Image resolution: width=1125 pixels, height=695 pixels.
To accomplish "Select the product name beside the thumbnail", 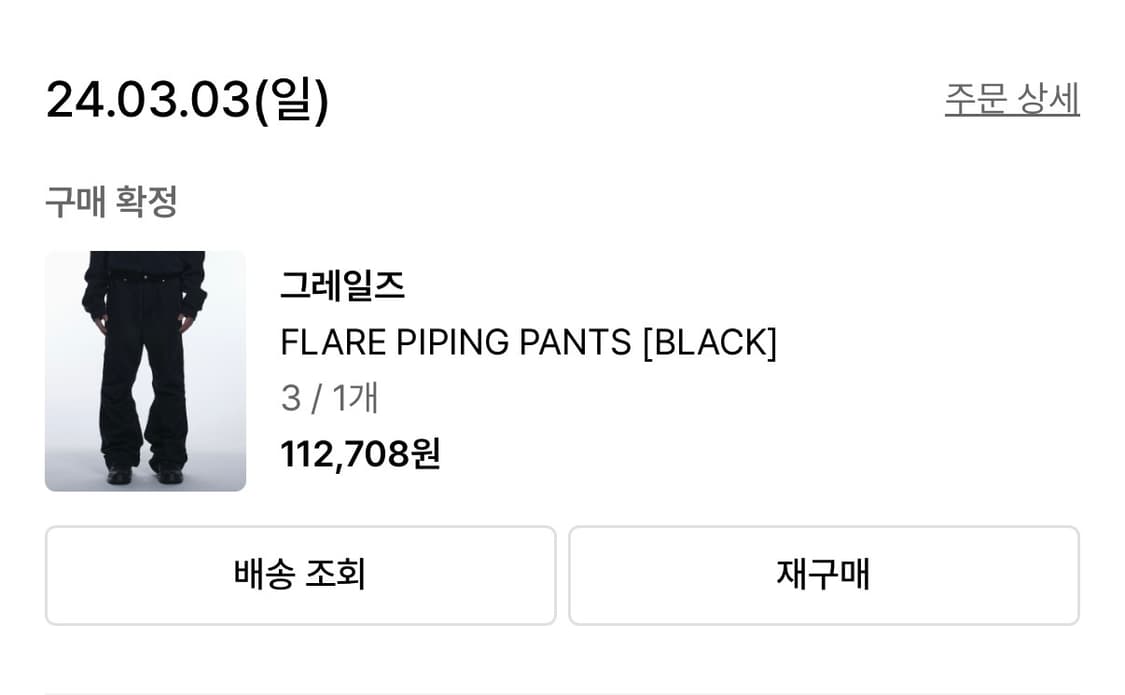I will point(528,342).
